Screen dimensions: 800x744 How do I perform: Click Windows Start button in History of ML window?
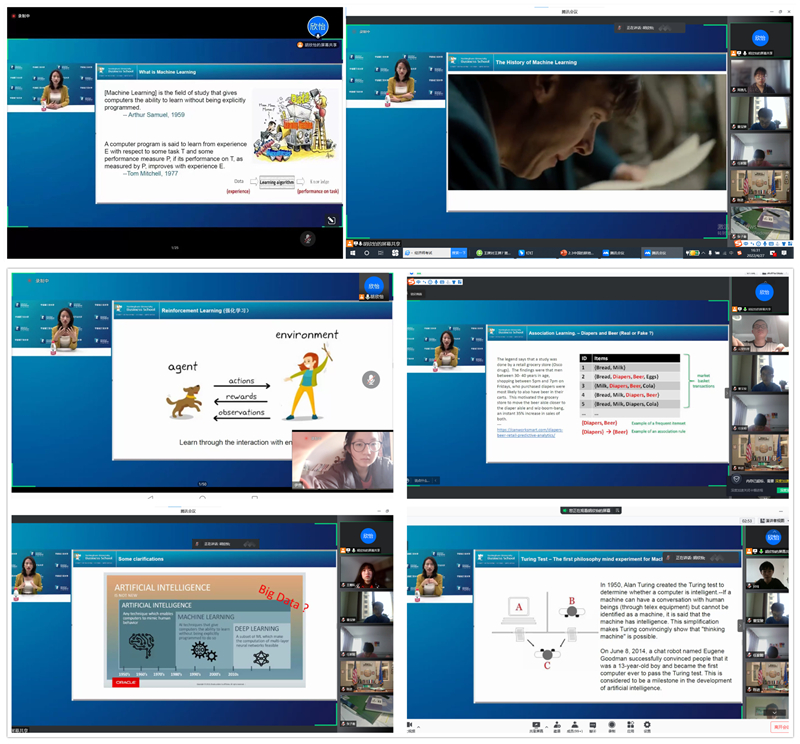(351, 253)
